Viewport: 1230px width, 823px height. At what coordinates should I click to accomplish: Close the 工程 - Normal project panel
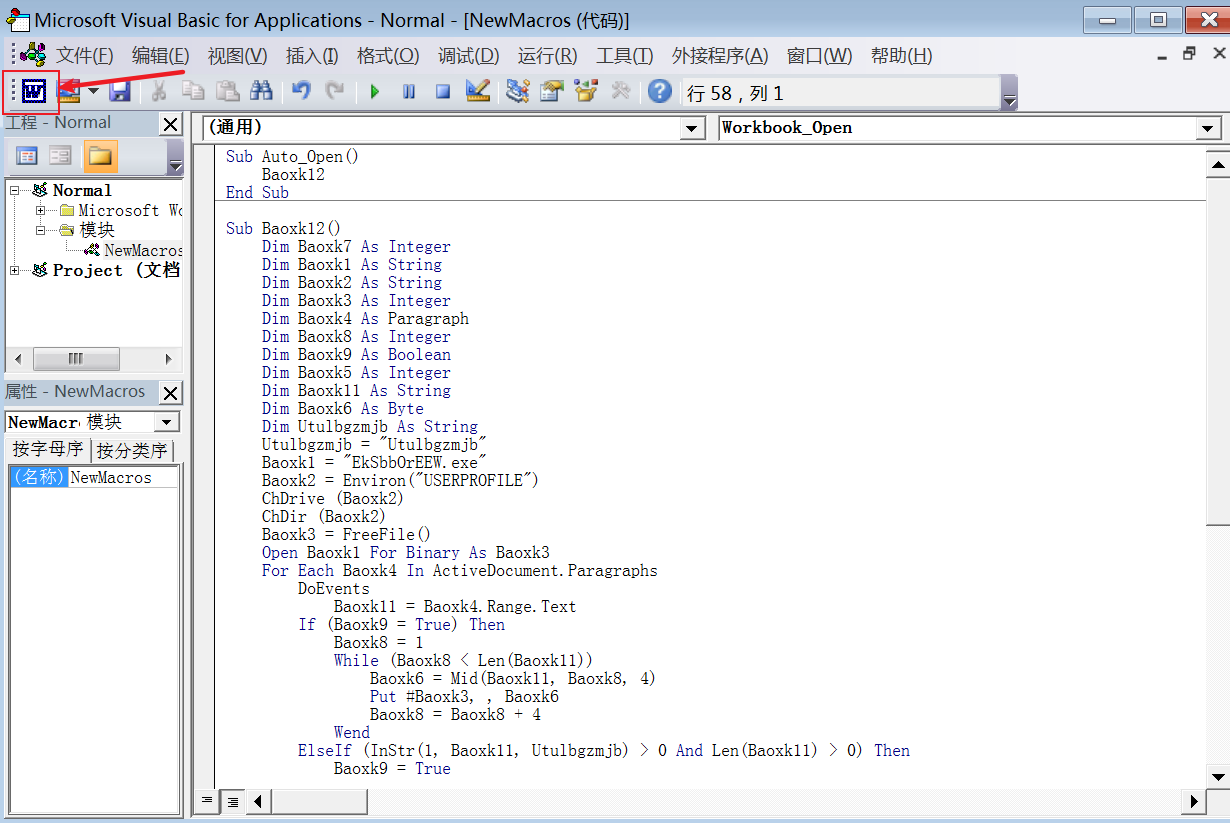click(x=171, y=124)
